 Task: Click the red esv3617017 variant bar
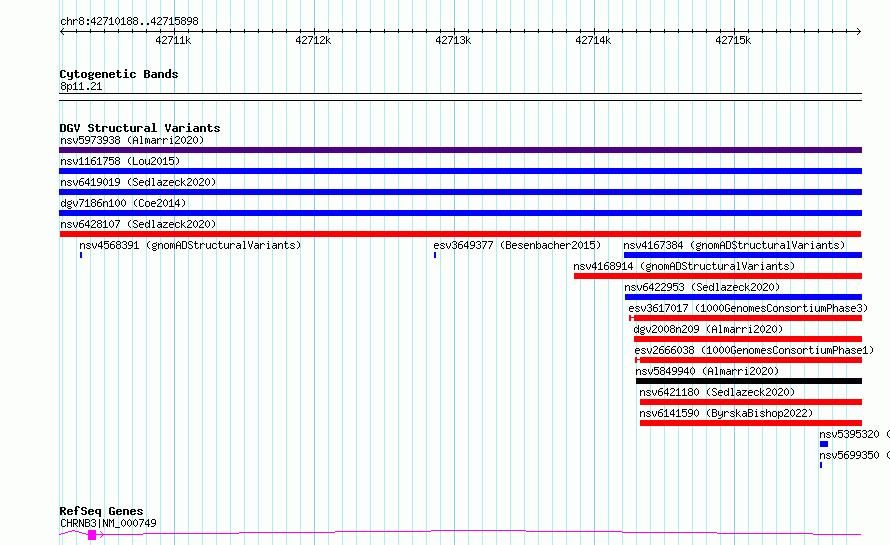pos(745,318)
